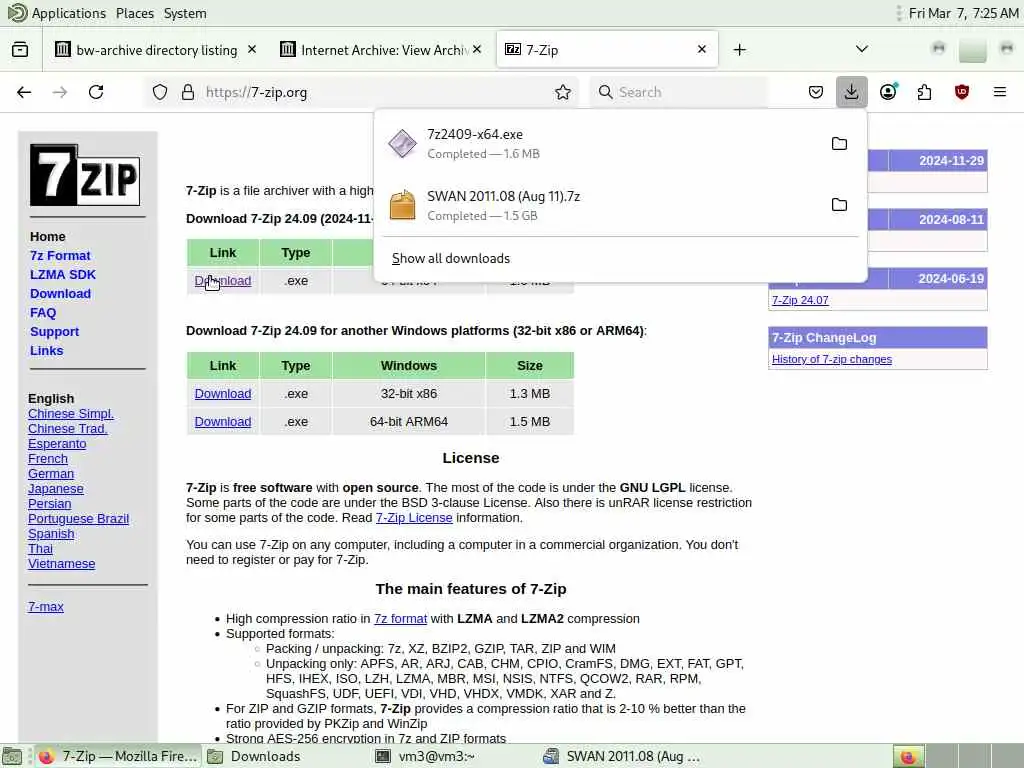Screen dimensions: 1024x768
Task: Switch to the Internet Archive: View Archive tab
Action: (x=384, y=50)
